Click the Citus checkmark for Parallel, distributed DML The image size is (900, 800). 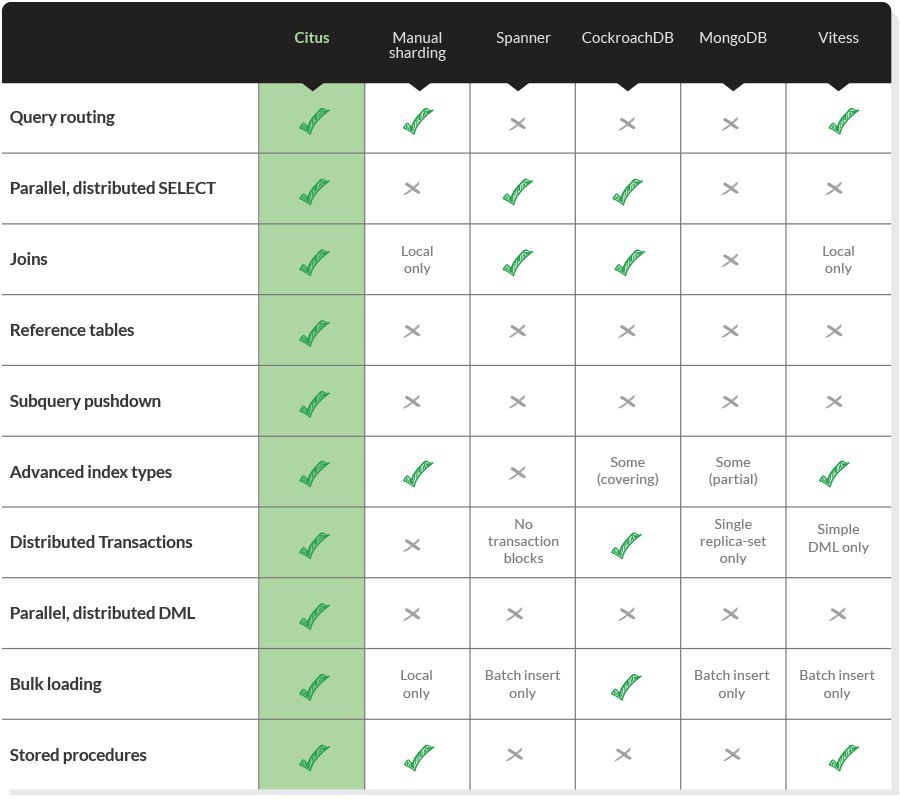[x=315, y=616]
